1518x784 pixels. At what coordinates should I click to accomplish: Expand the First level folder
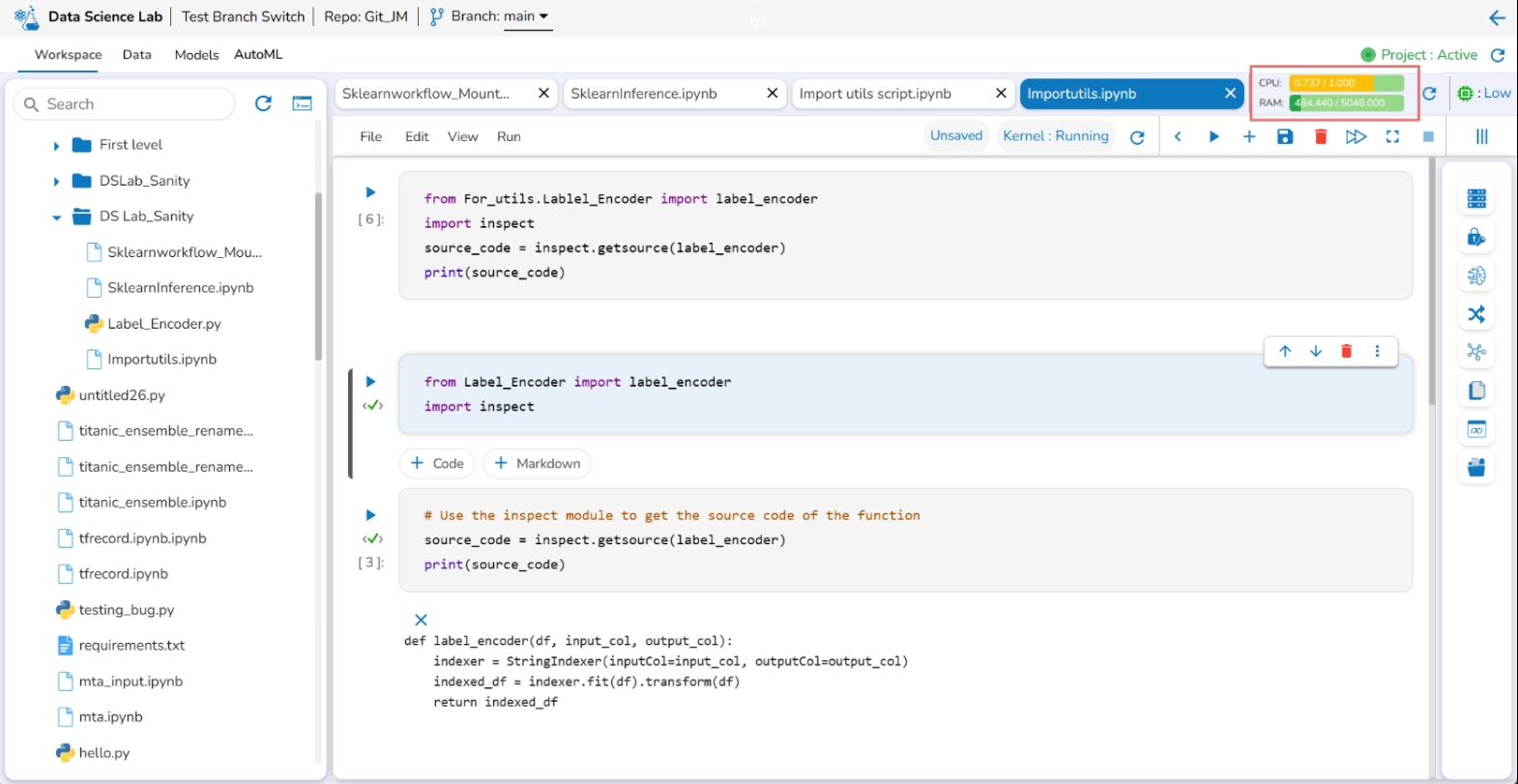(x=56, y=146)
